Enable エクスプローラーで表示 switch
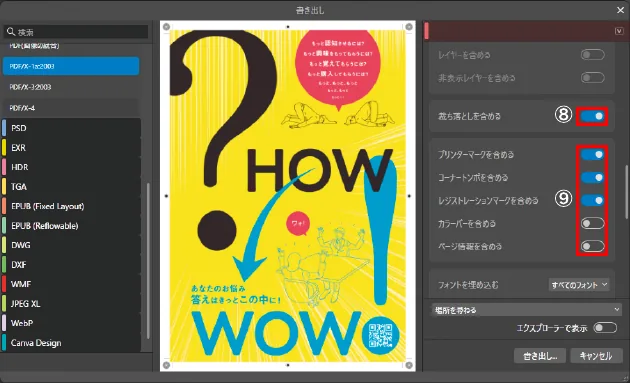630x383 pixels. click(x=605, y=328)
